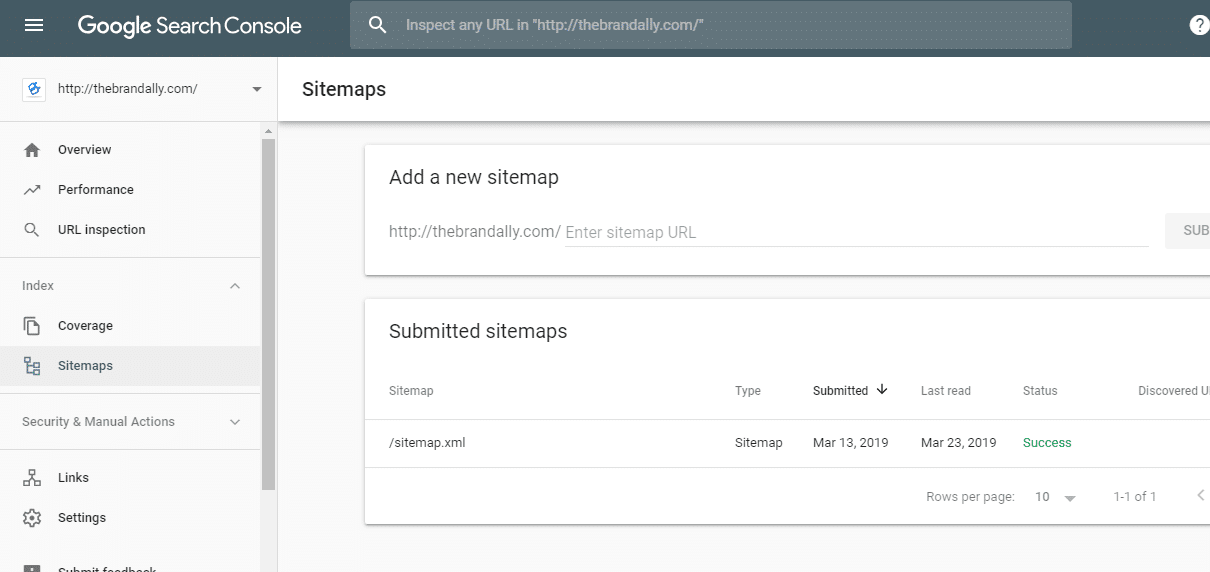Viewport: 1210px width, 572px height.
Task: Click the Overview home icon
Action: [x=32, y=150]
